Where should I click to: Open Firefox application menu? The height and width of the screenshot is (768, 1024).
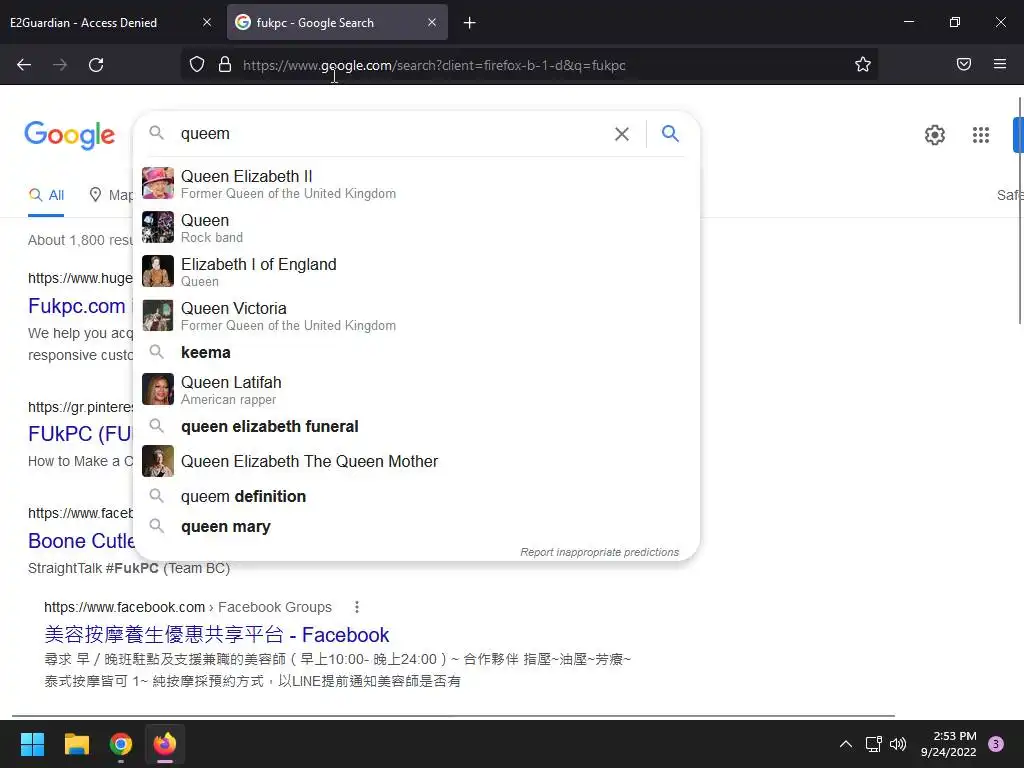(999, 65)
